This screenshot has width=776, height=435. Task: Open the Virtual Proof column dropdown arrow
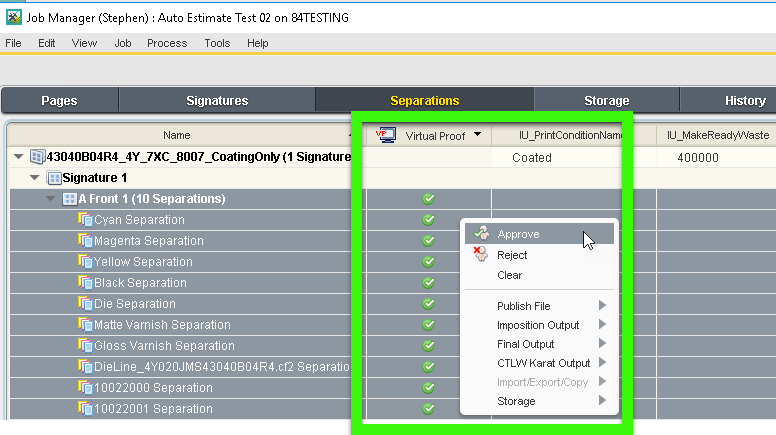(478, 135)
